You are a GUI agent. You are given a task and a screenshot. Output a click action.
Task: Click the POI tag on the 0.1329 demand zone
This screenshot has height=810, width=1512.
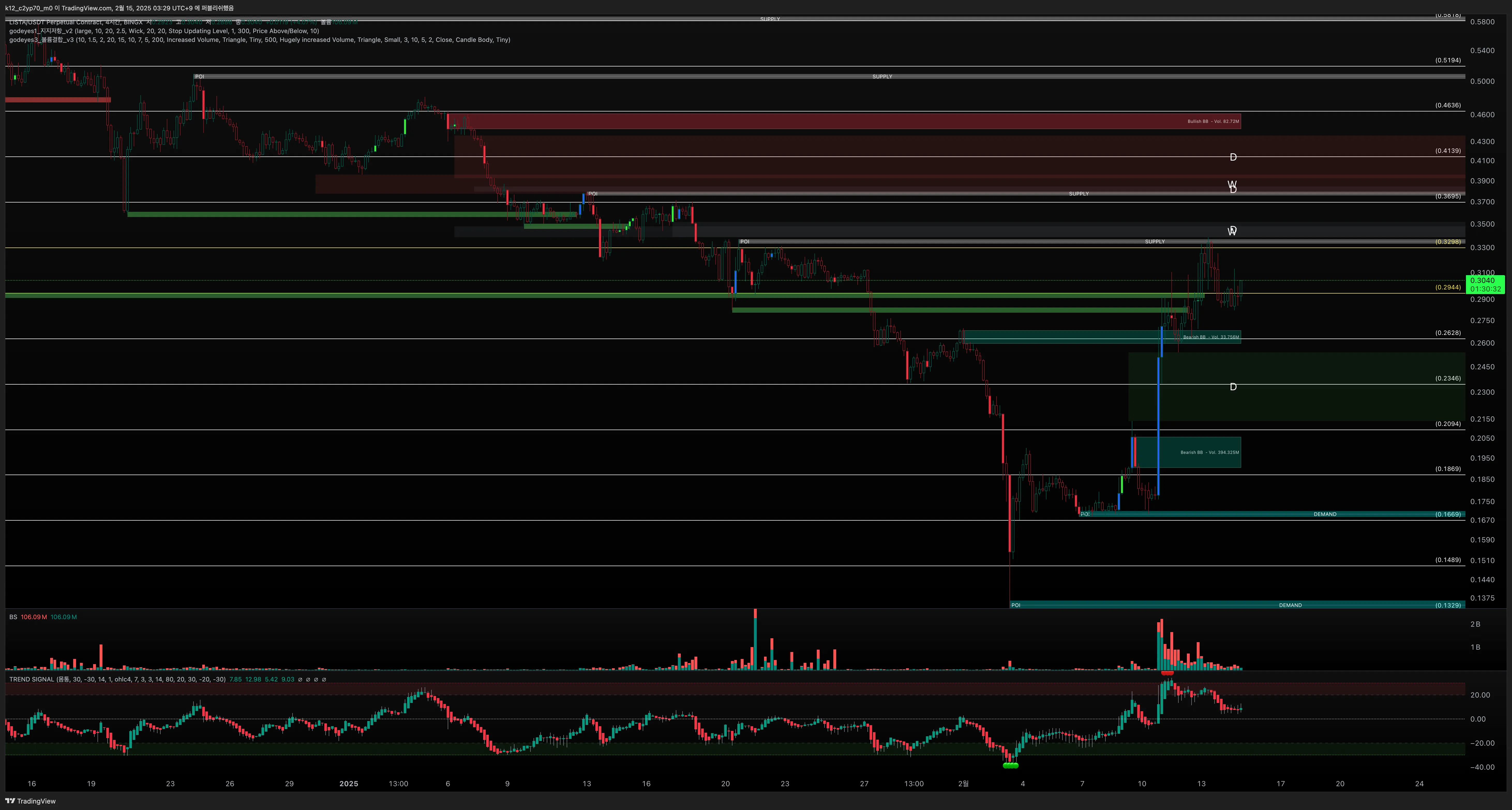[1016, 605]
